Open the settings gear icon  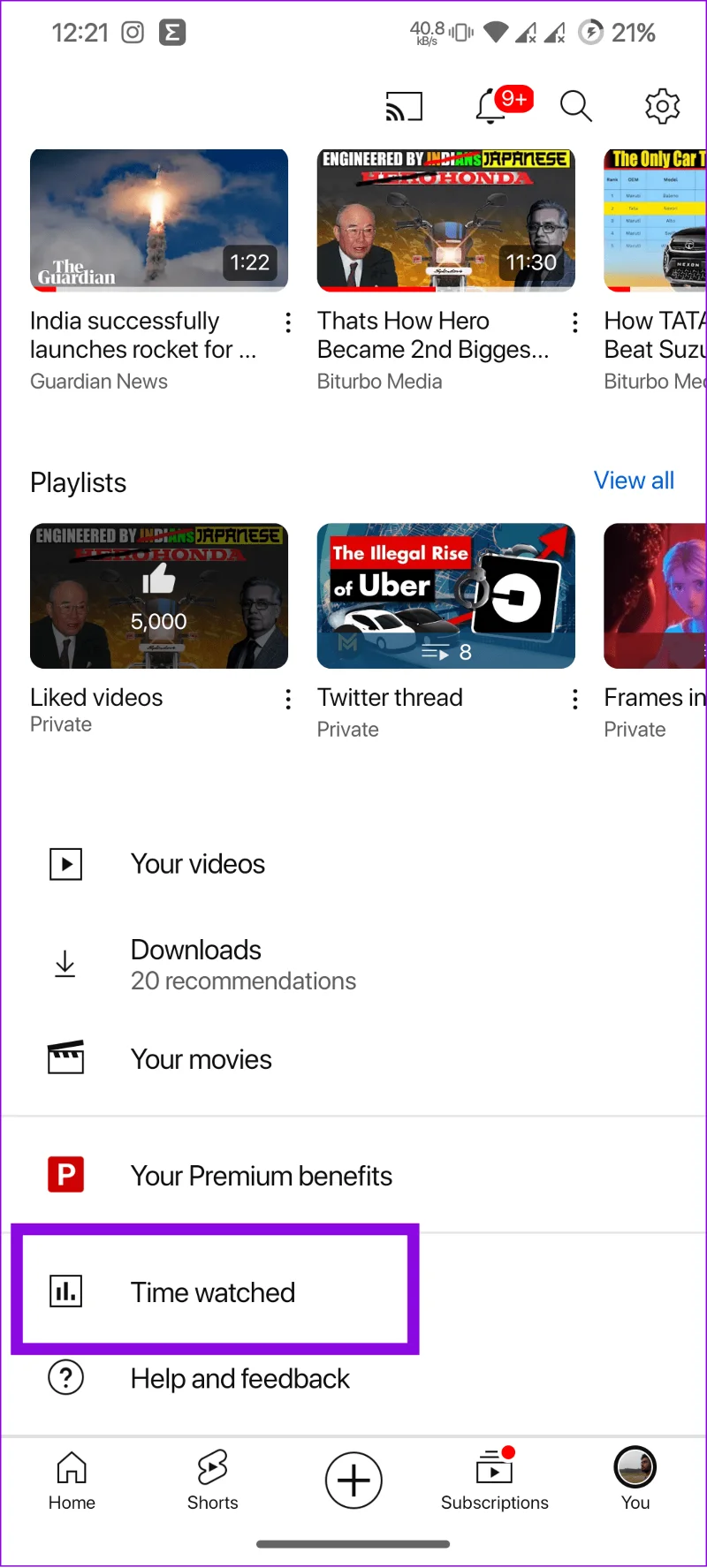coord(662,106)
